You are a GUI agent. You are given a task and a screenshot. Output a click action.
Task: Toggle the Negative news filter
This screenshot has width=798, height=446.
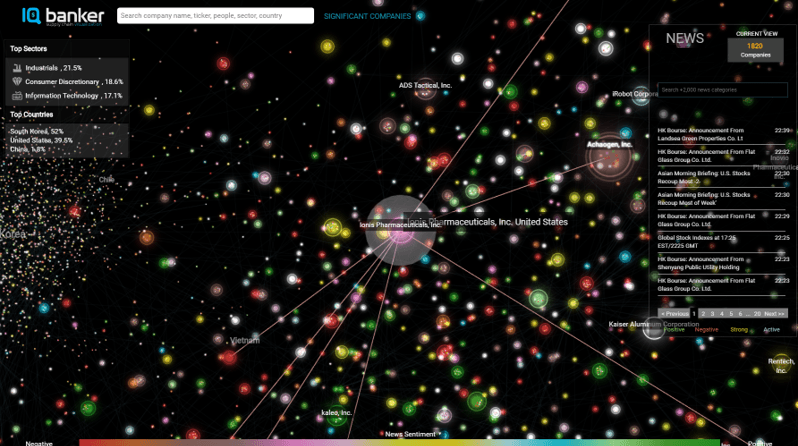click(706, 330)
